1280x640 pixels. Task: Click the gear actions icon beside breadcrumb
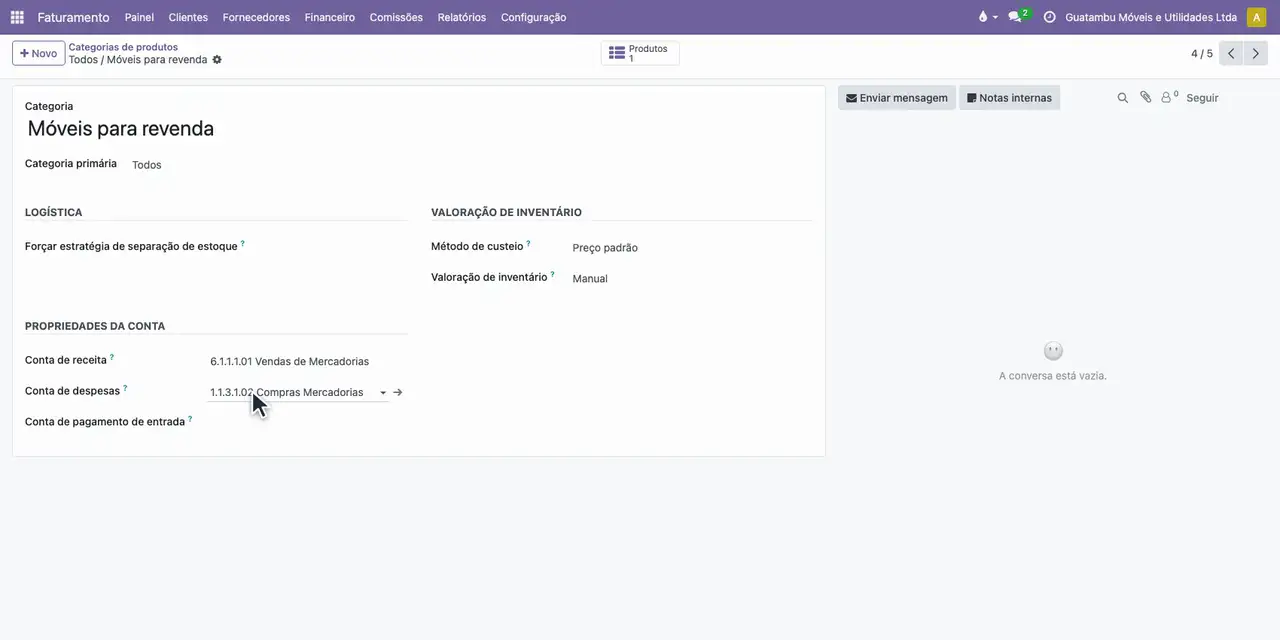click(217, 60)
